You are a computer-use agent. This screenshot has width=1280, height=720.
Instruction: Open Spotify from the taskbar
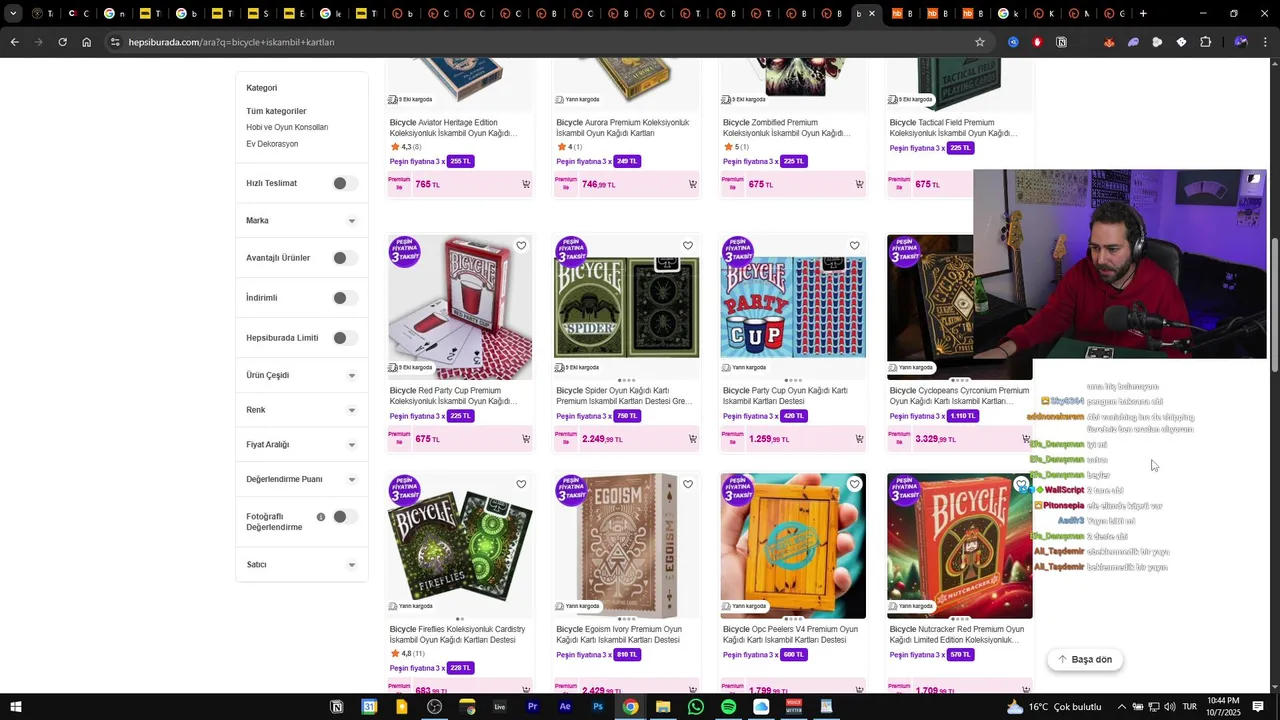coord(728,707)
